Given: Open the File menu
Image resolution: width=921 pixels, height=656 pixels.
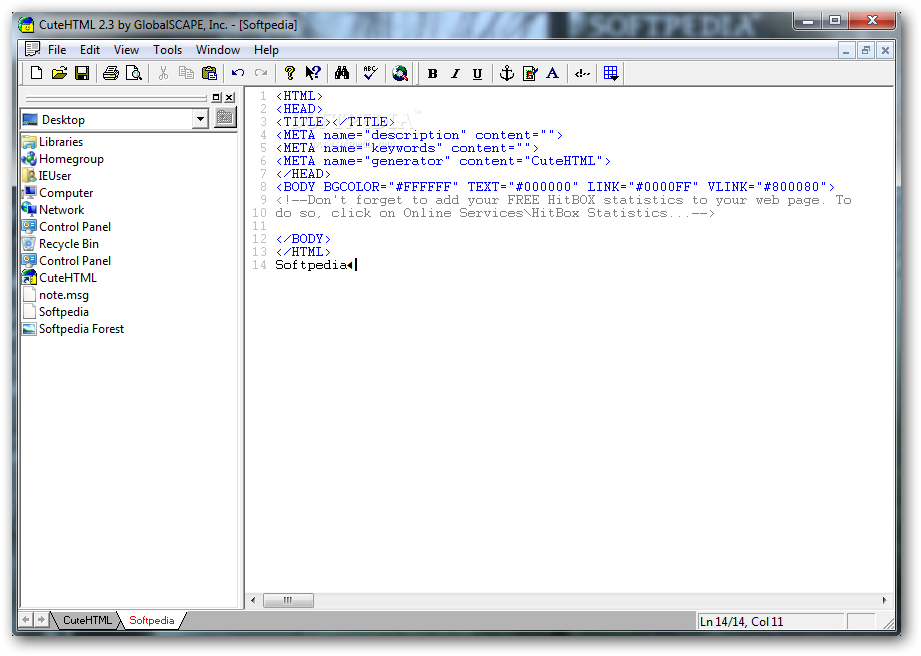Looking at the screenshot, I should 57,50.
